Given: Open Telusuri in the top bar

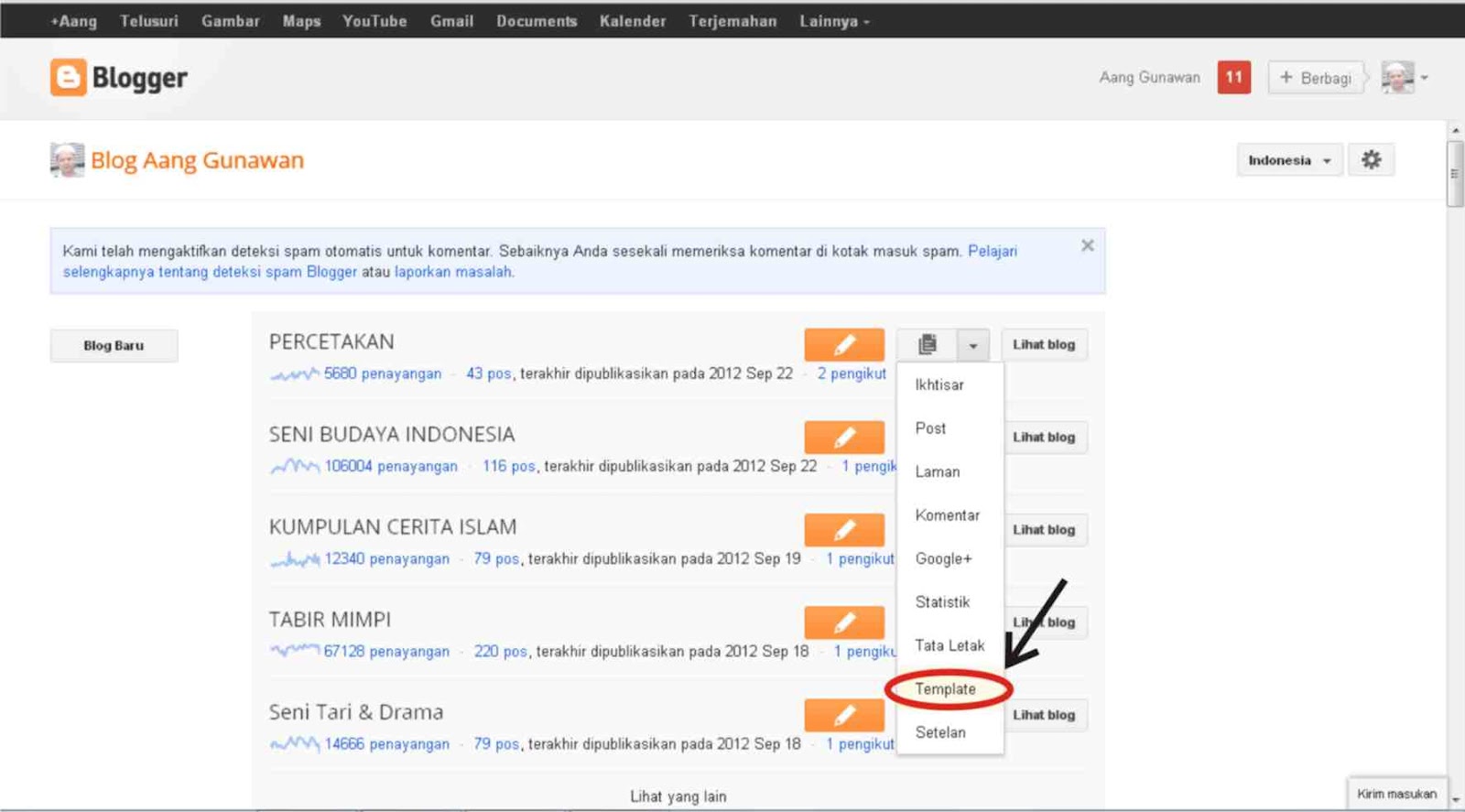Looking at the screenshot, I should click(x=148, y=21).
